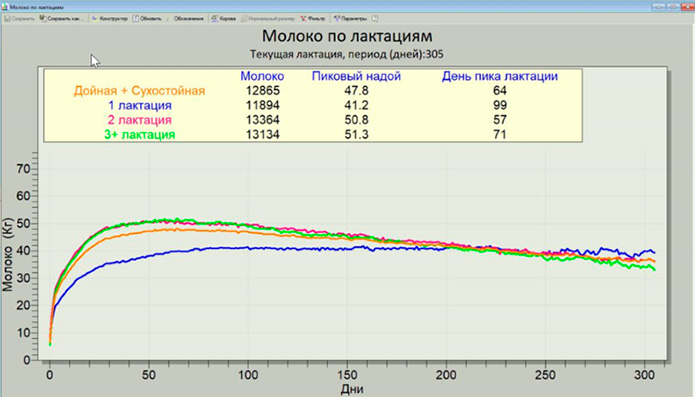Click peak yield value 41.2
This screenshot has height=397, width=695.
356,105
